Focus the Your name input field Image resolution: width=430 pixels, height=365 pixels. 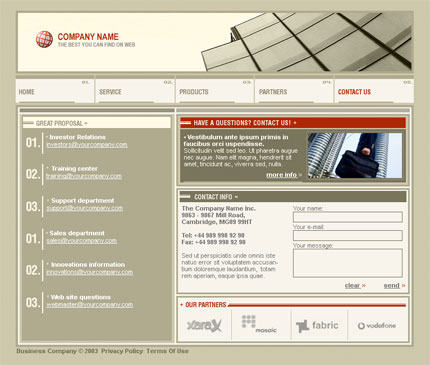point(348,217)
